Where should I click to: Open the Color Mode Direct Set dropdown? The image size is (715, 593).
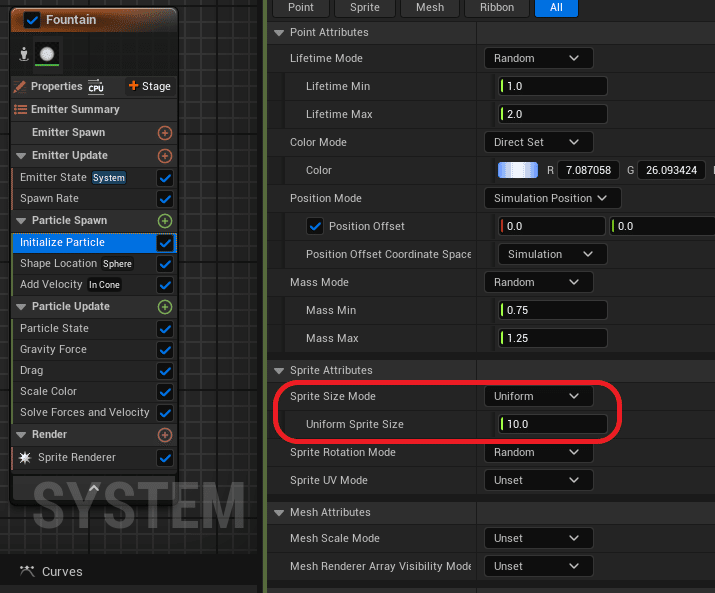(539, 142)
